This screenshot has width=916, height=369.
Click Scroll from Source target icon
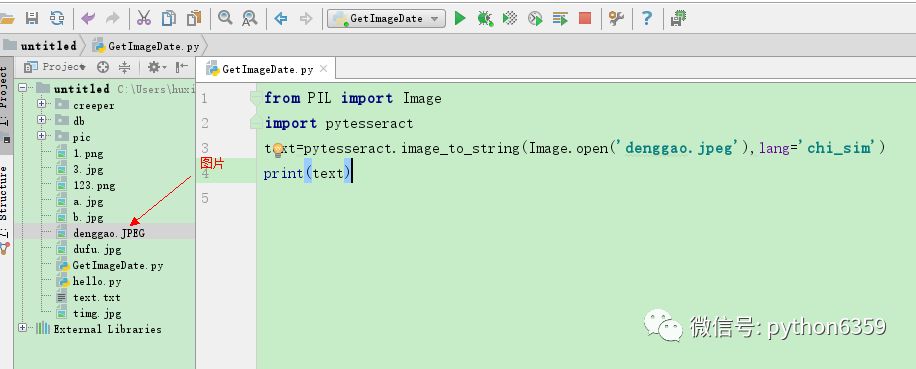point(103,67)
